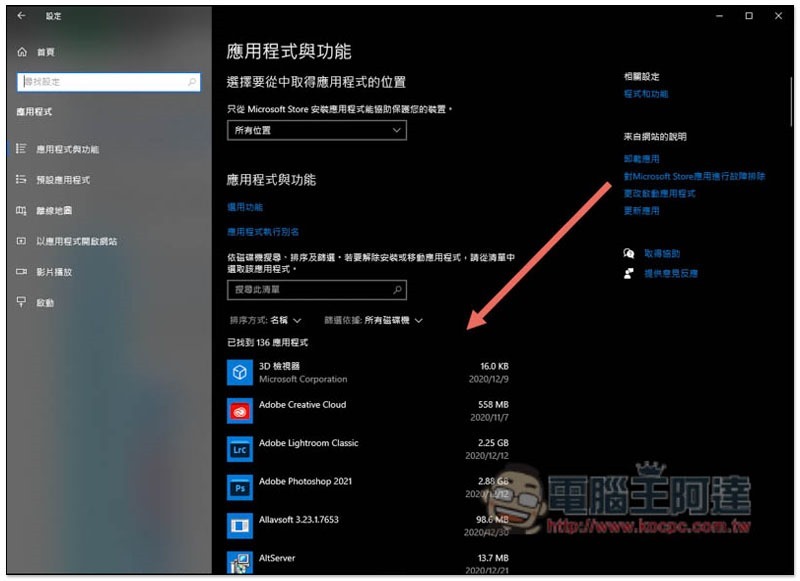Open 離線地圖 settings from the sidebar

click(x=44, y=211)
